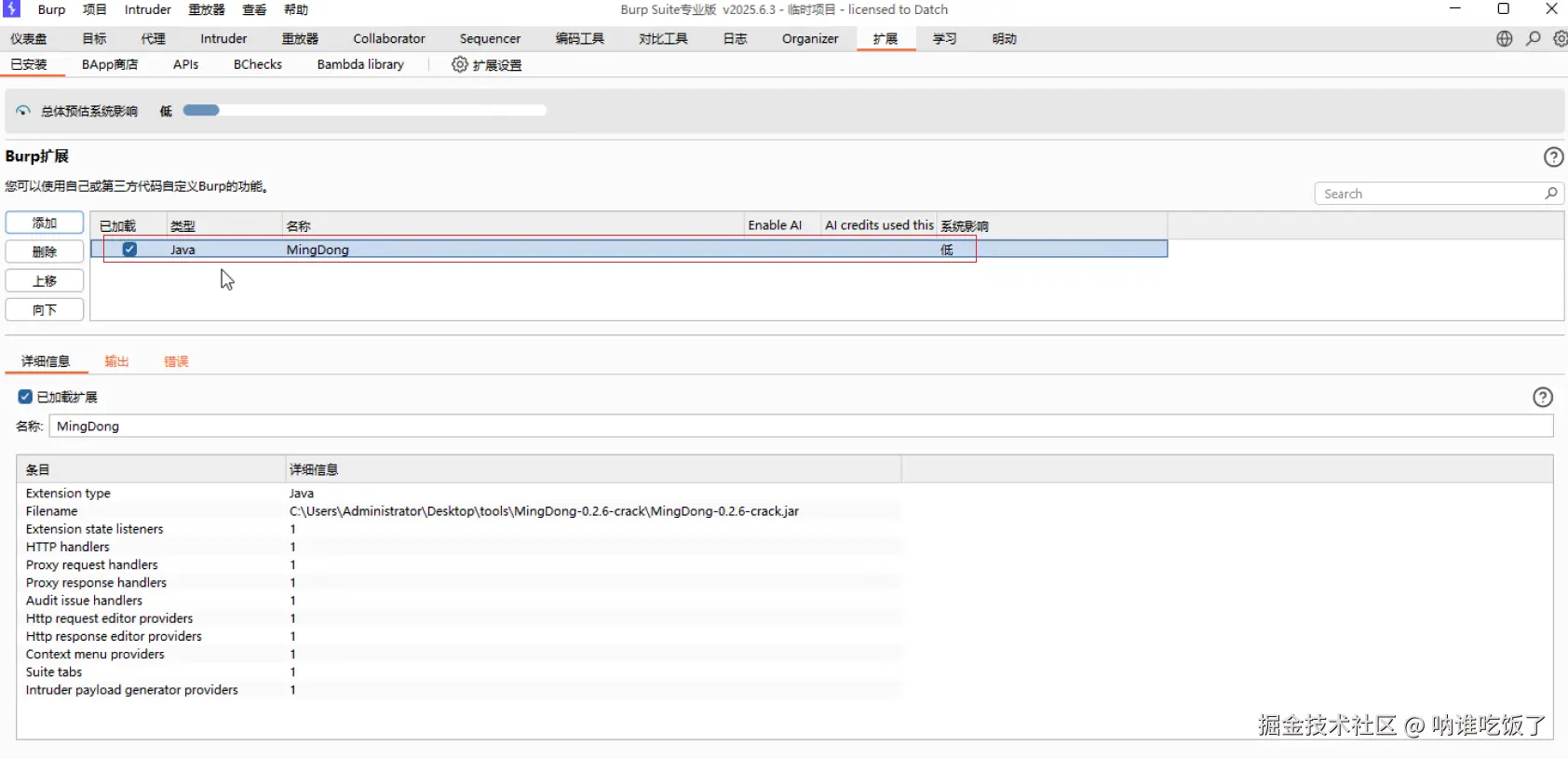Open the Bambda library sub-tab
Screen dimensions: 1568x759
tap(360, 64)
